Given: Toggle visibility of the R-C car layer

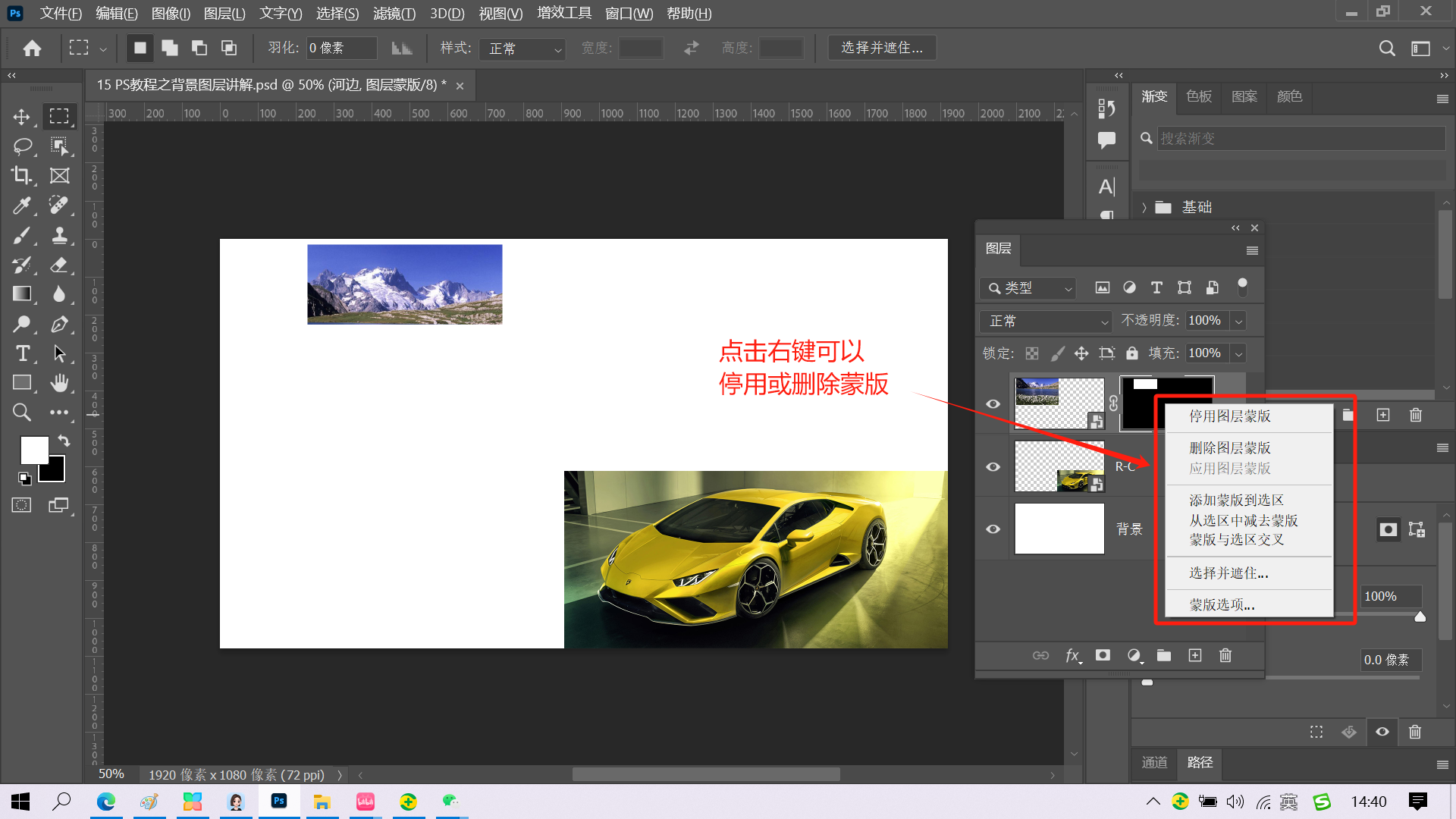Looking at the screenshot, I should (993, 467).
